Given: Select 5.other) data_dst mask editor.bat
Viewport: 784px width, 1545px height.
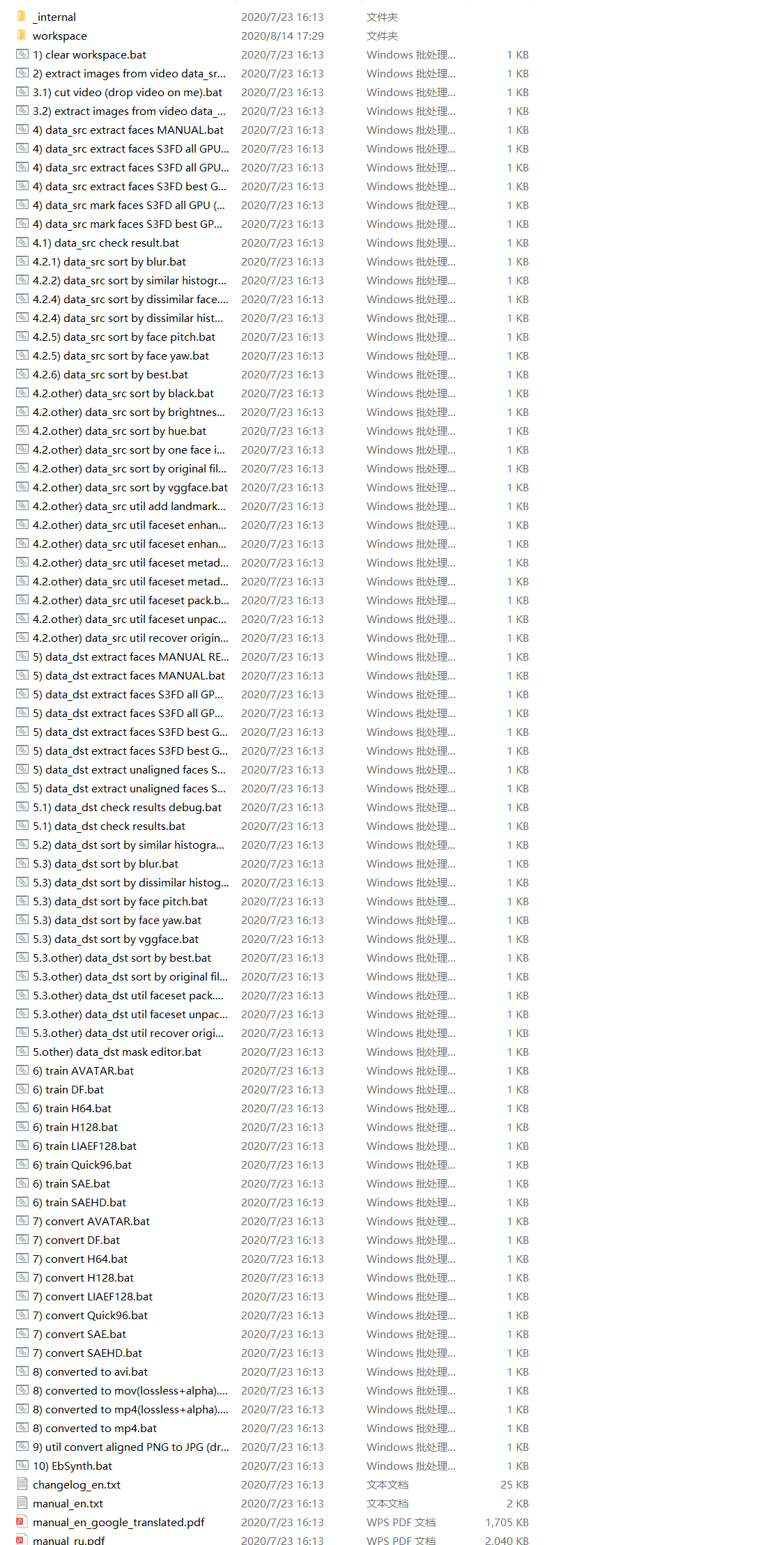Looking at the screenshot, I should (x=117, y=1052).
